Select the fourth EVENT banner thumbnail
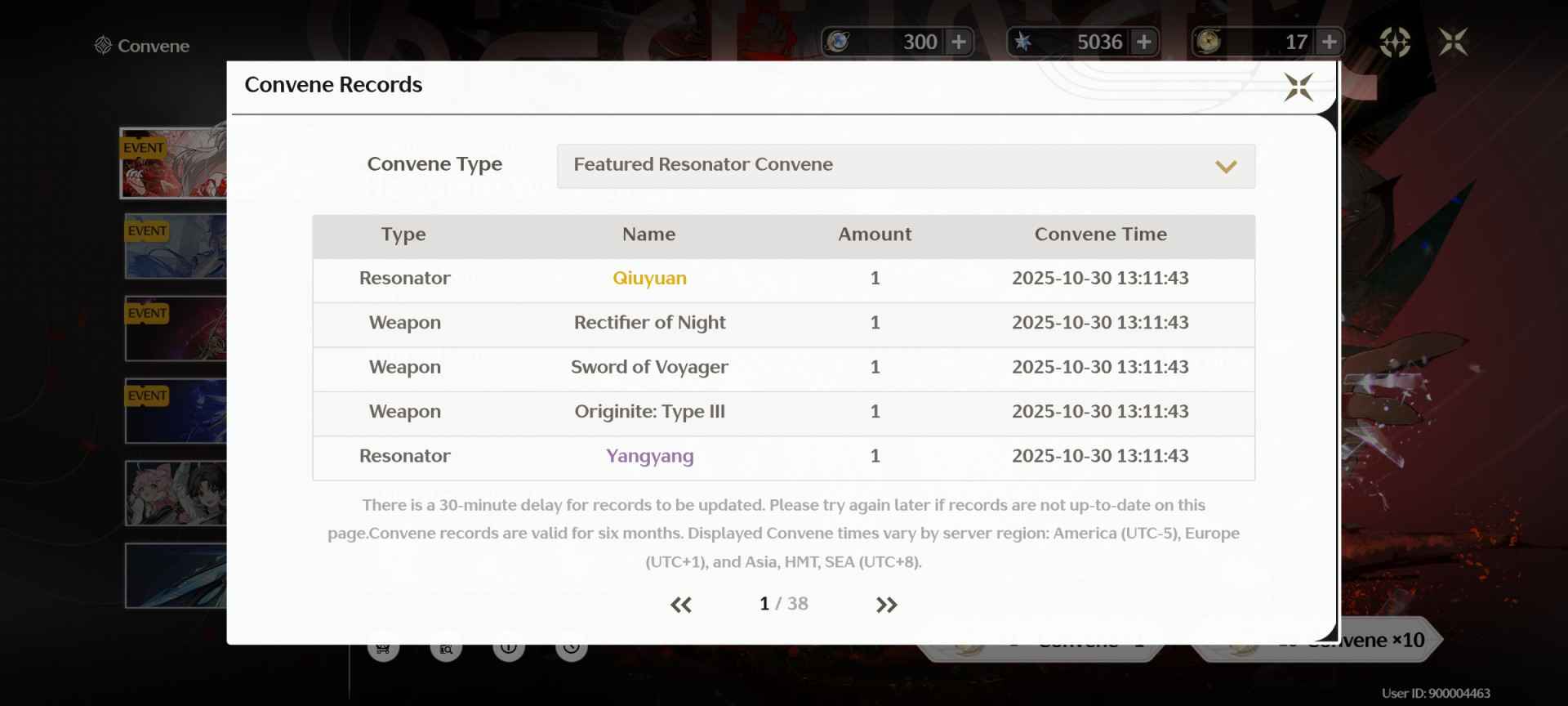This screenshot has height=706, width=1568. point(176,411)
